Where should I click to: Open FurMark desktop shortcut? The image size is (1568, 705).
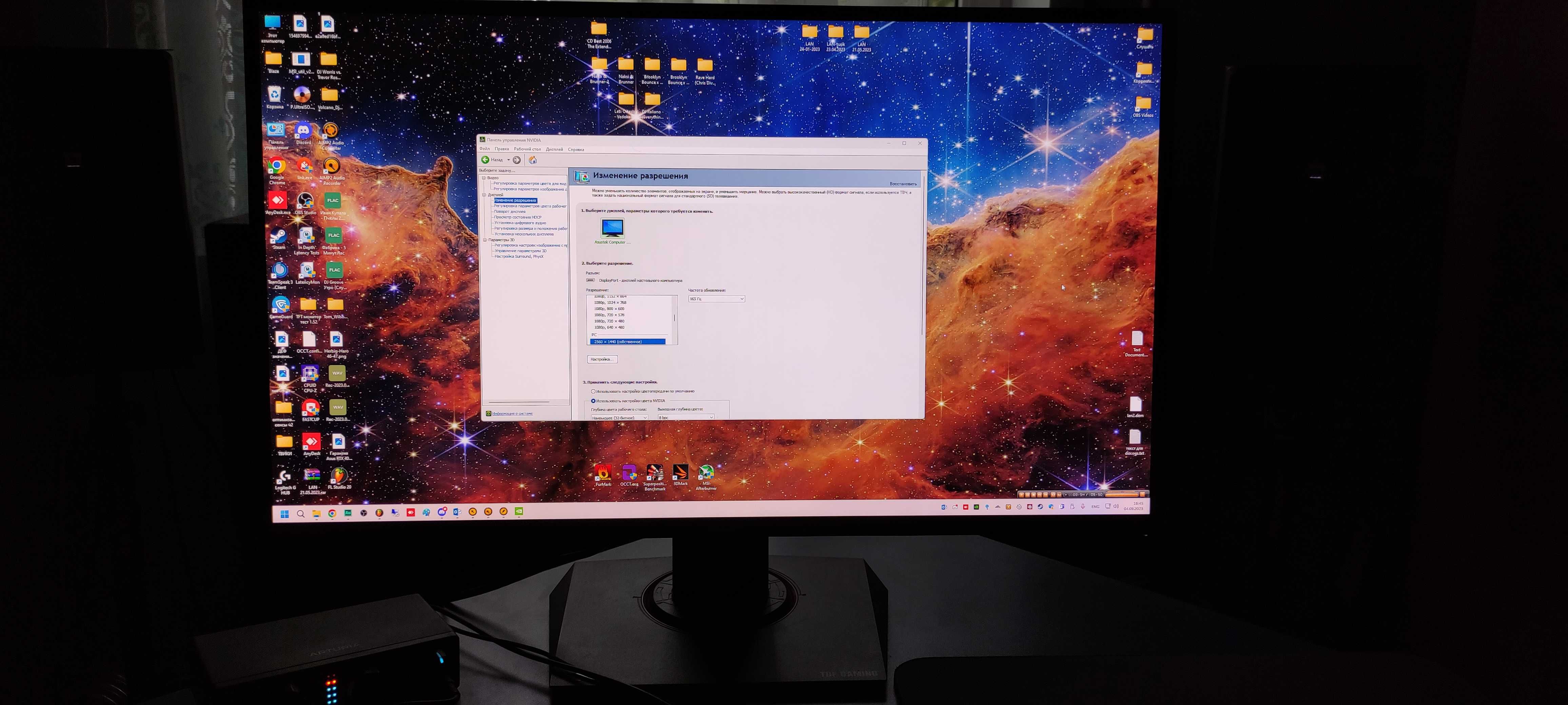tap(603, 476)
